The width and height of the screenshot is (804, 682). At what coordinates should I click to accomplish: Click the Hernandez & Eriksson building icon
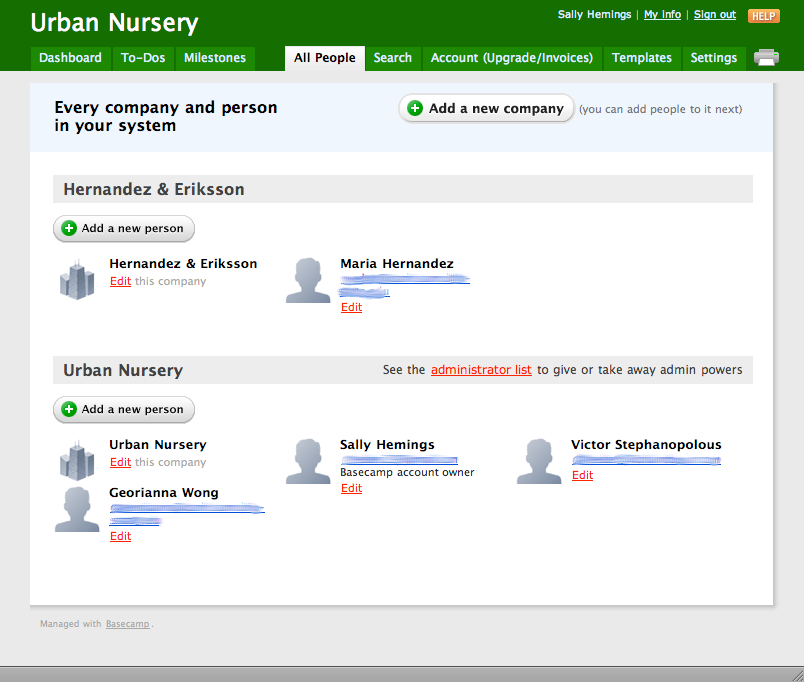click(77, 279)
